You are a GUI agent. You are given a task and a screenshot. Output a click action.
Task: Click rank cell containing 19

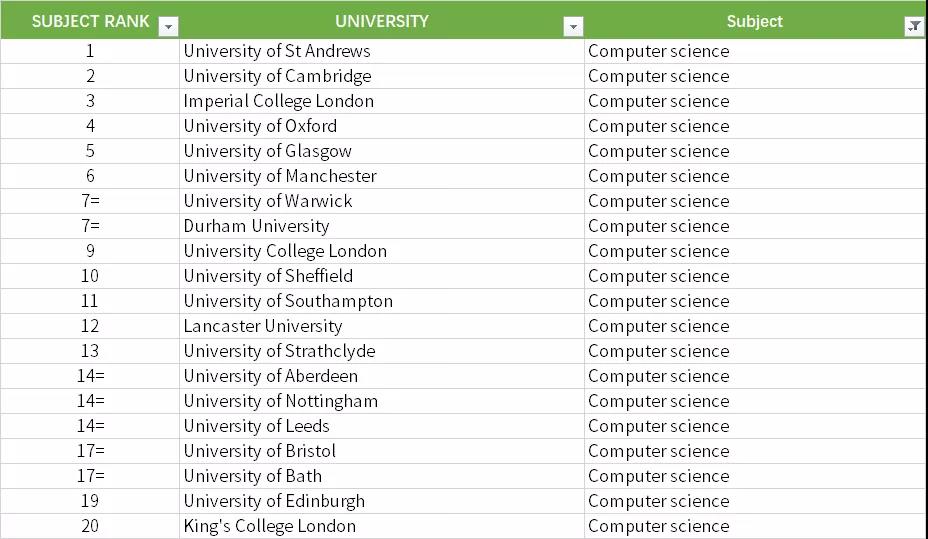90,501
